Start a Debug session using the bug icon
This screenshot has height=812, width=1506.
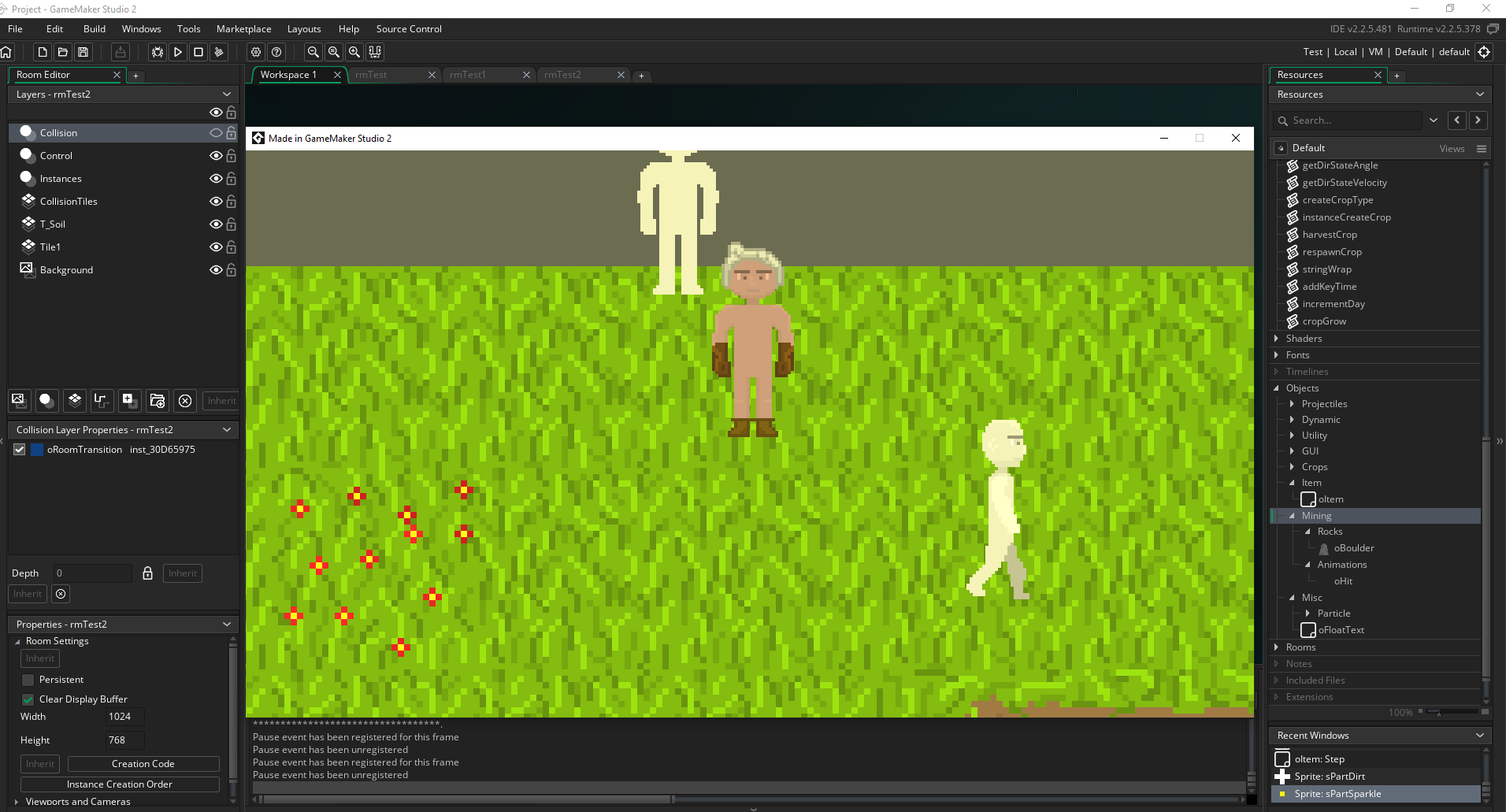158,52
